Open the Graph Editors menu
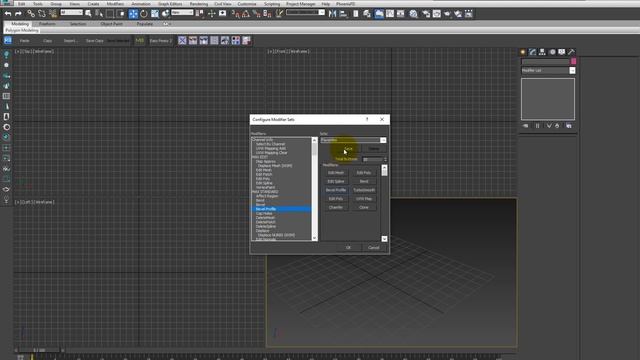Screen dimensions: 640x360 point(170,4)
